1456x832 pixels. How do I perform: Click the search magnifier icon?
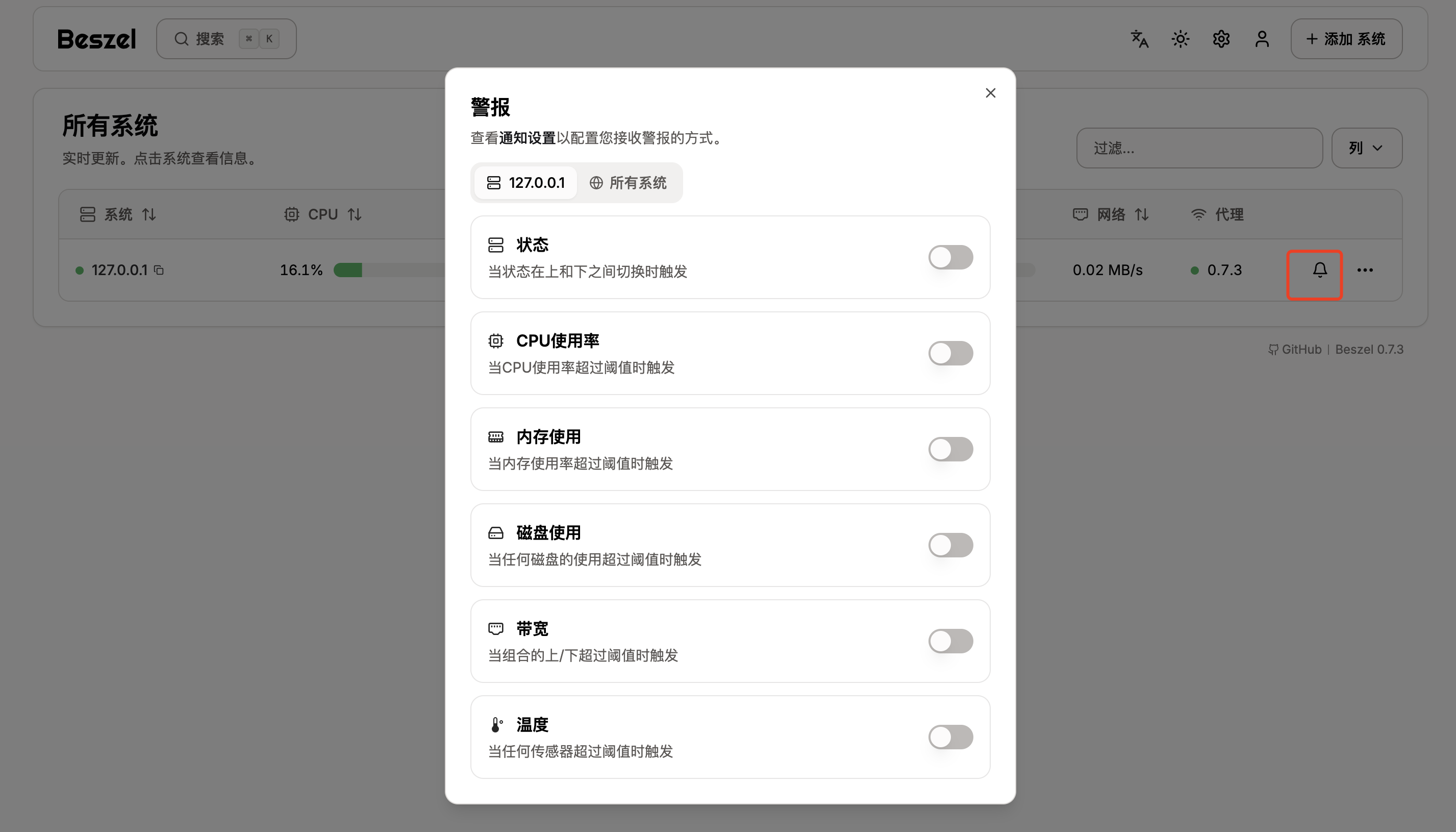tap(181, 38)
